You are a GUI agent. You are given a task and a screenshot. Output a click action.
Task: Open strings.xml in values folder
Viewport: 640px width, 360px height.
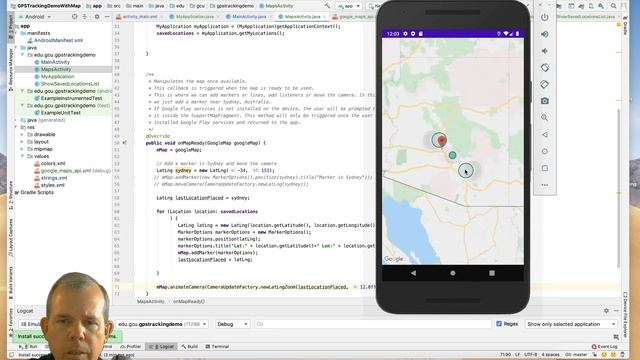click(53, 178)
